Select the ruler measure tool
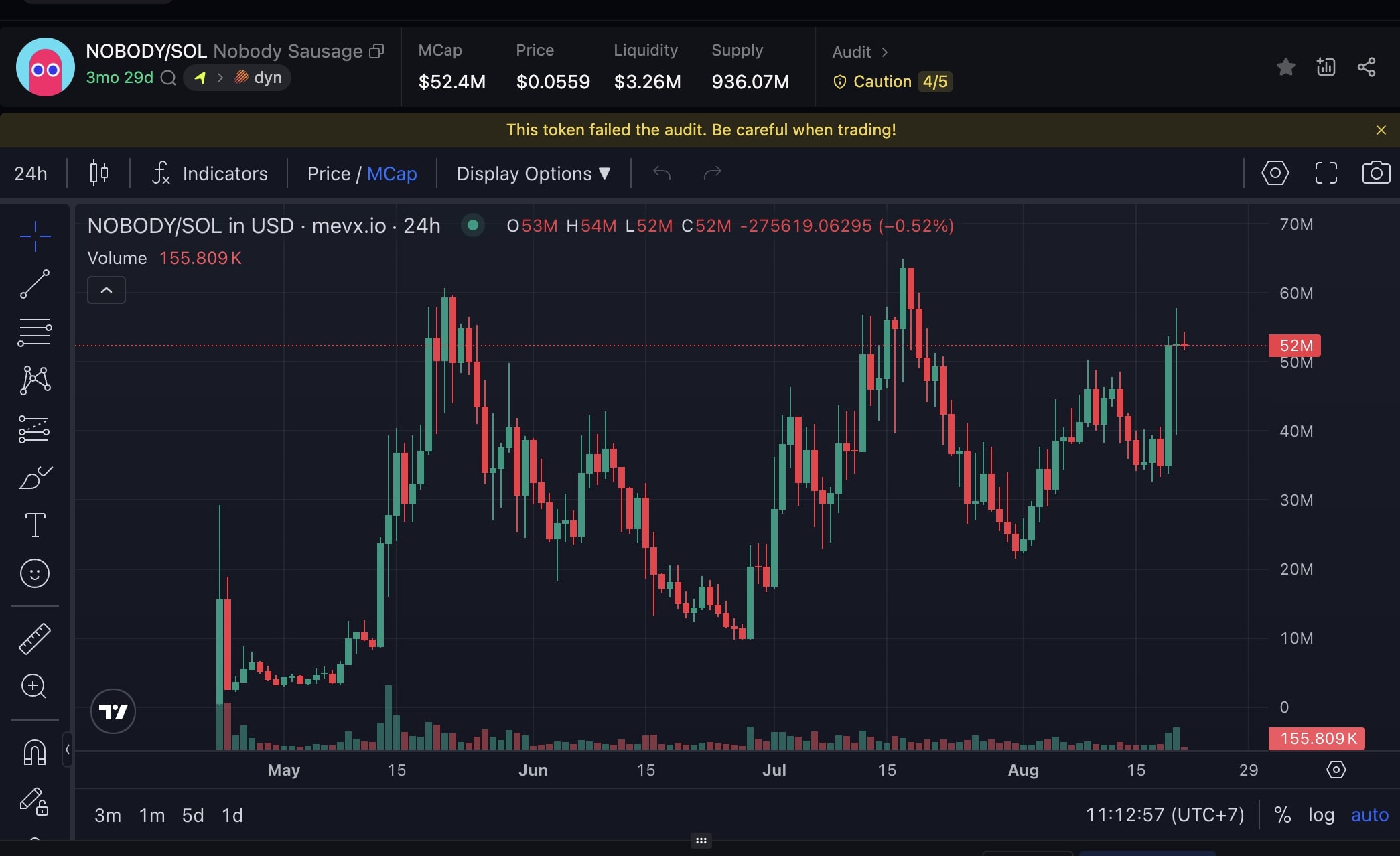 coord(35,638)
